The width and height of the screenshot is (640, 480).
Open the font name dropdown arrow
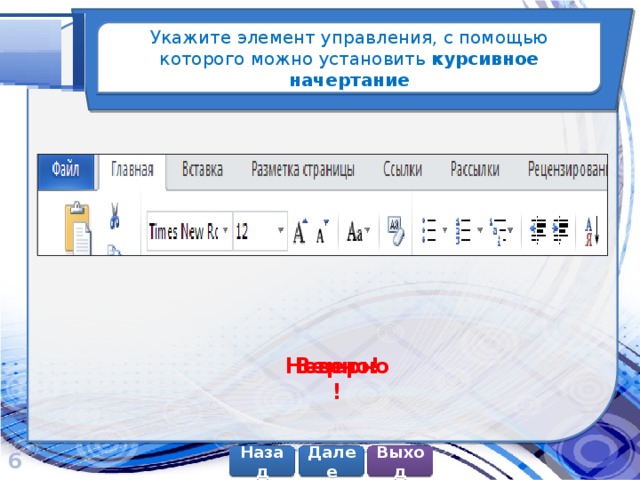[225, 231]
